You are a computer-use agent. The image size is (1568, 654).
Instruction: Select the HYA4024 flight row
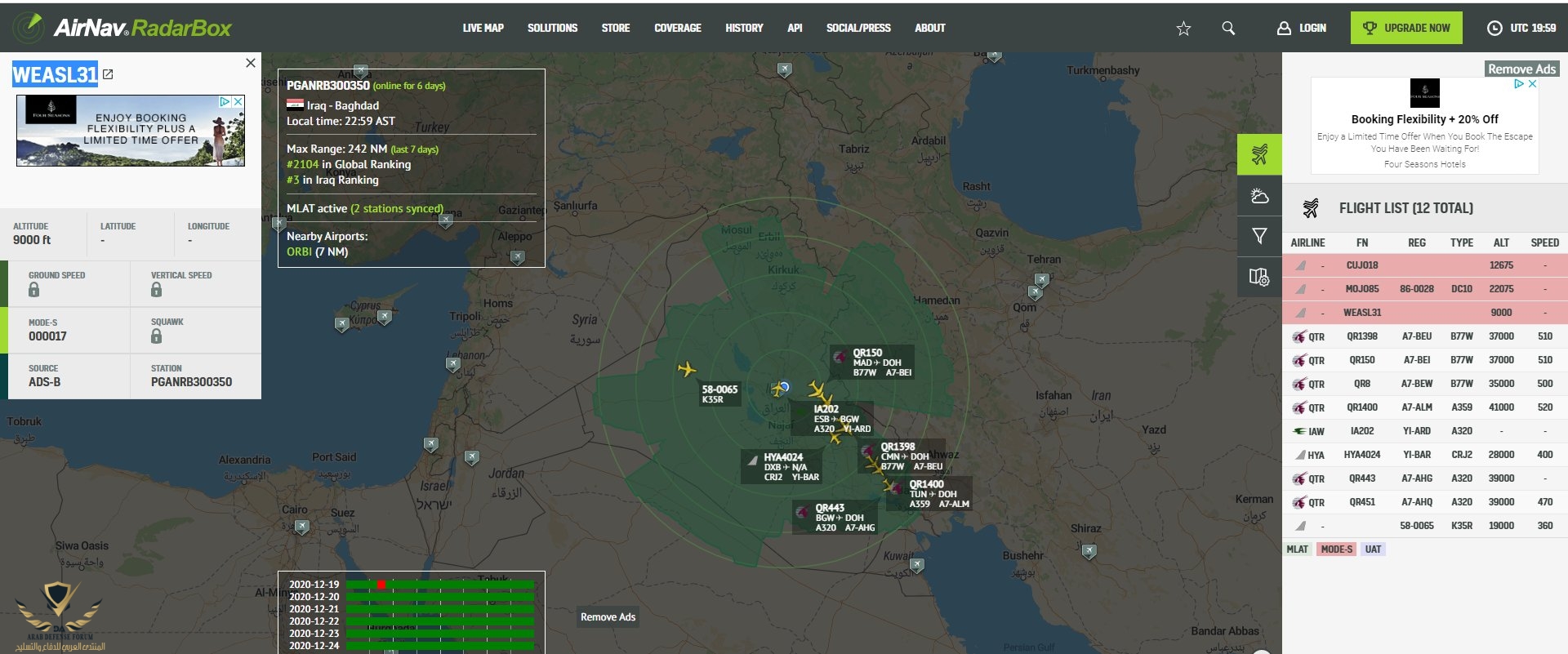pyautogui.click(x=1425, y=455)
